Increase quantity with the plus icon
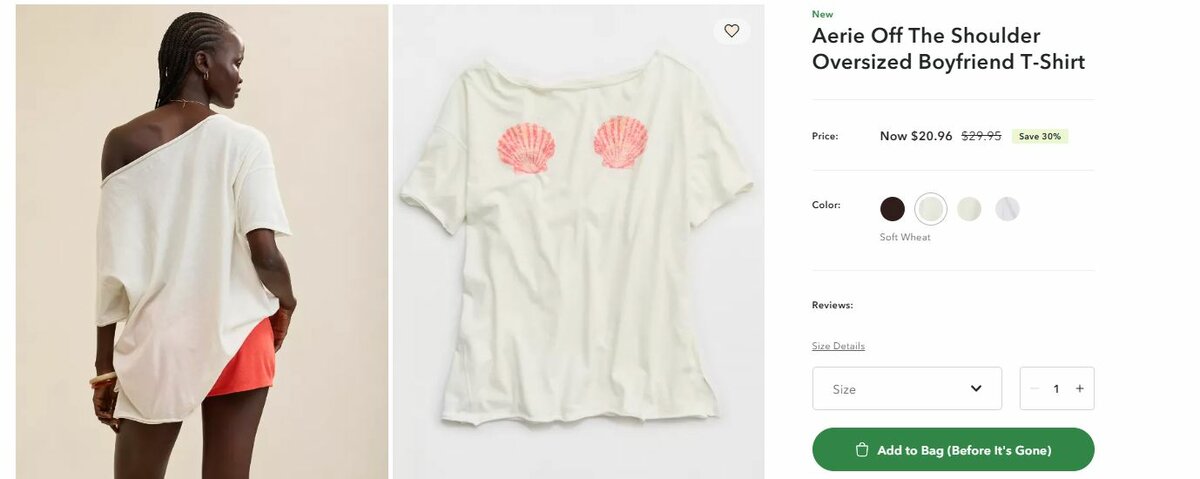1200x479 pixels. pos(1079,389)
